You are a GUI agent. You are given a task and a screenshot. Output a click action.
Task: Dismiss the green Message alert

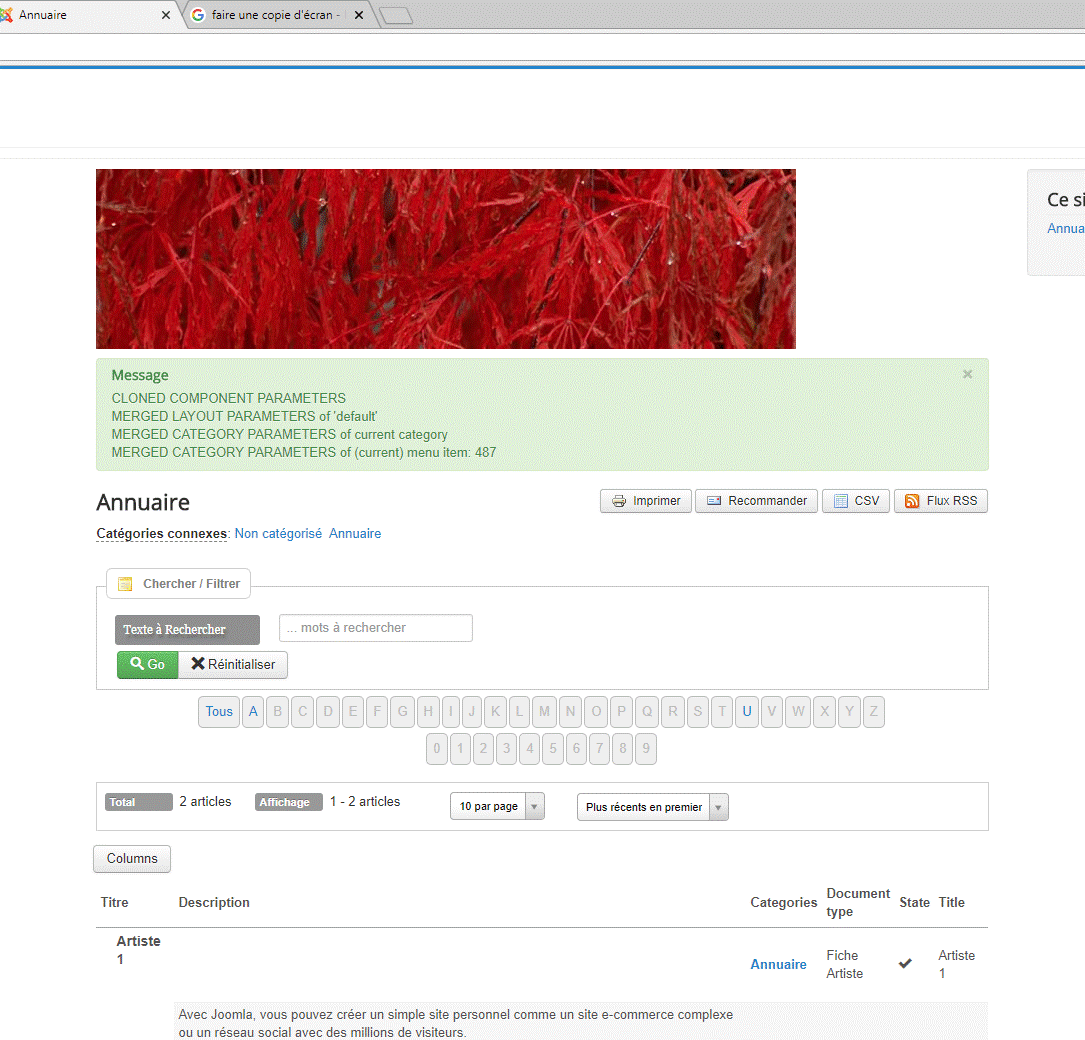tap(967, 374)
